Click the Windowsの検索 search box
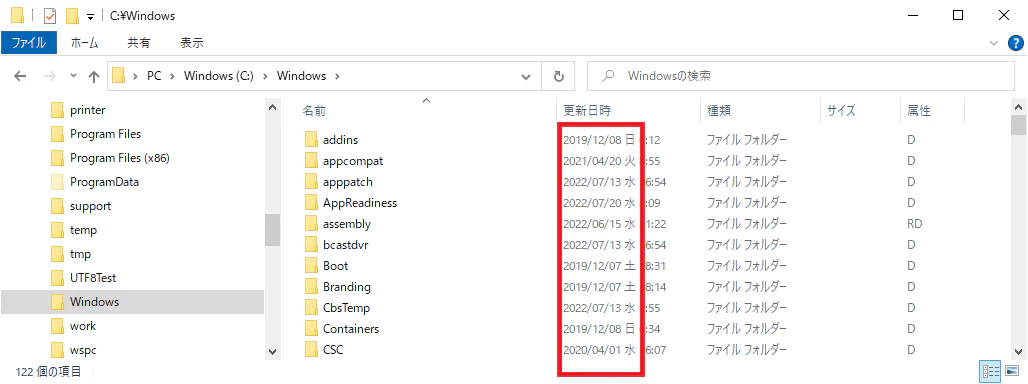Screen dimensions: 1028x384 pos(800,76)
